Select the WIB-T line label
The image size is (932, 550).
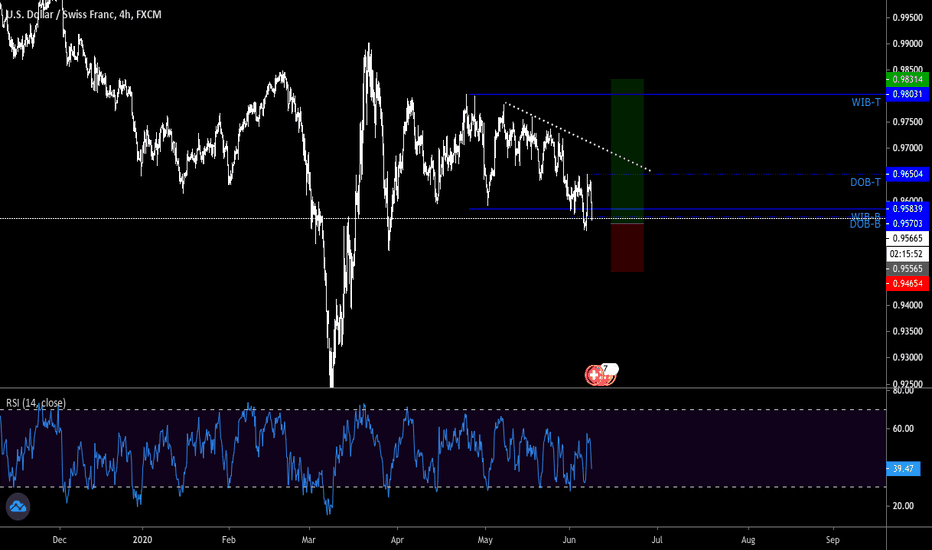[x=866, y=102]
